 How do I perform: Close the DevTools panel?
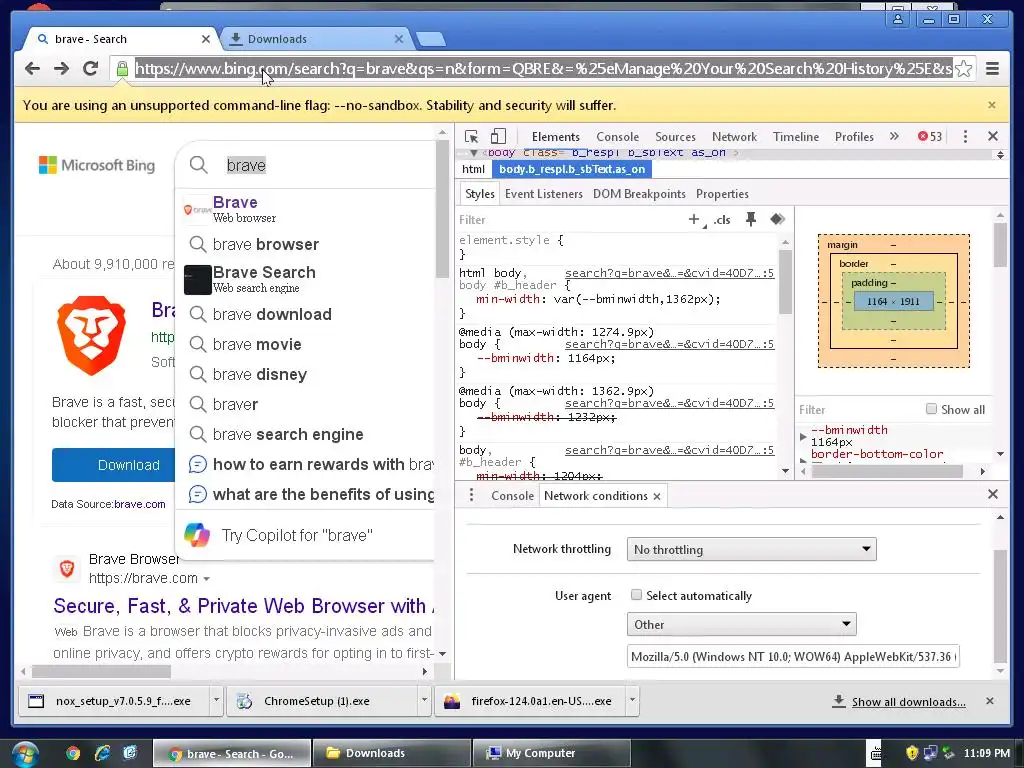[x=993, y=136]
